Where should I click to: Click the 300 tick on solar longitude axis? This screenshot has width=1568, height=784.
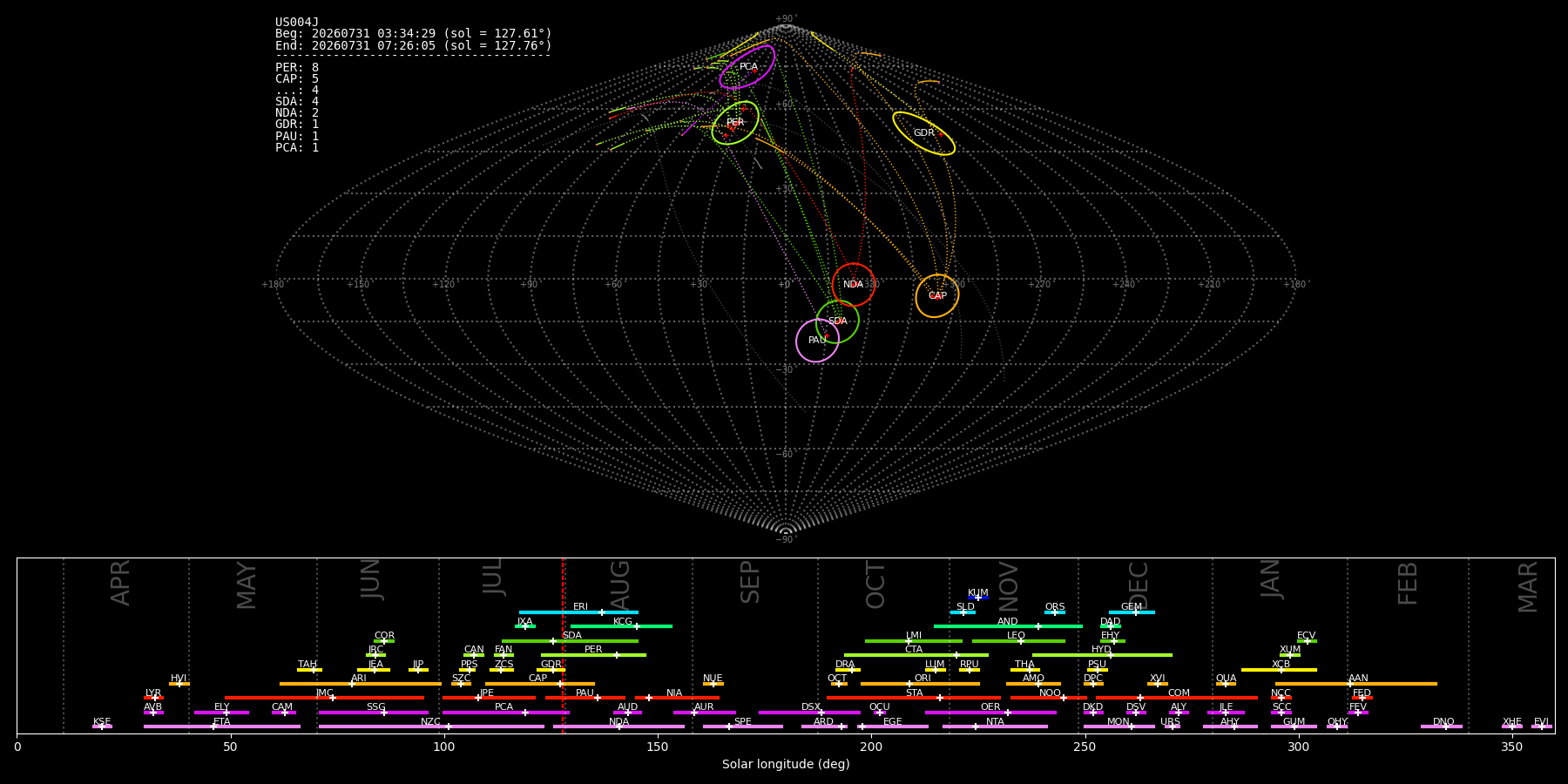pyautogui.click(x=1298, y=747)
